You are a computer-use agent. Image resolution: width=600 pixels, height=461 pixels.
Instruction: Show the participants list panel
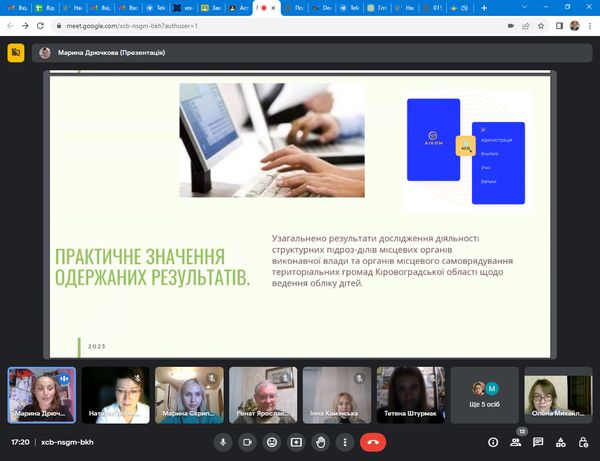516,441
